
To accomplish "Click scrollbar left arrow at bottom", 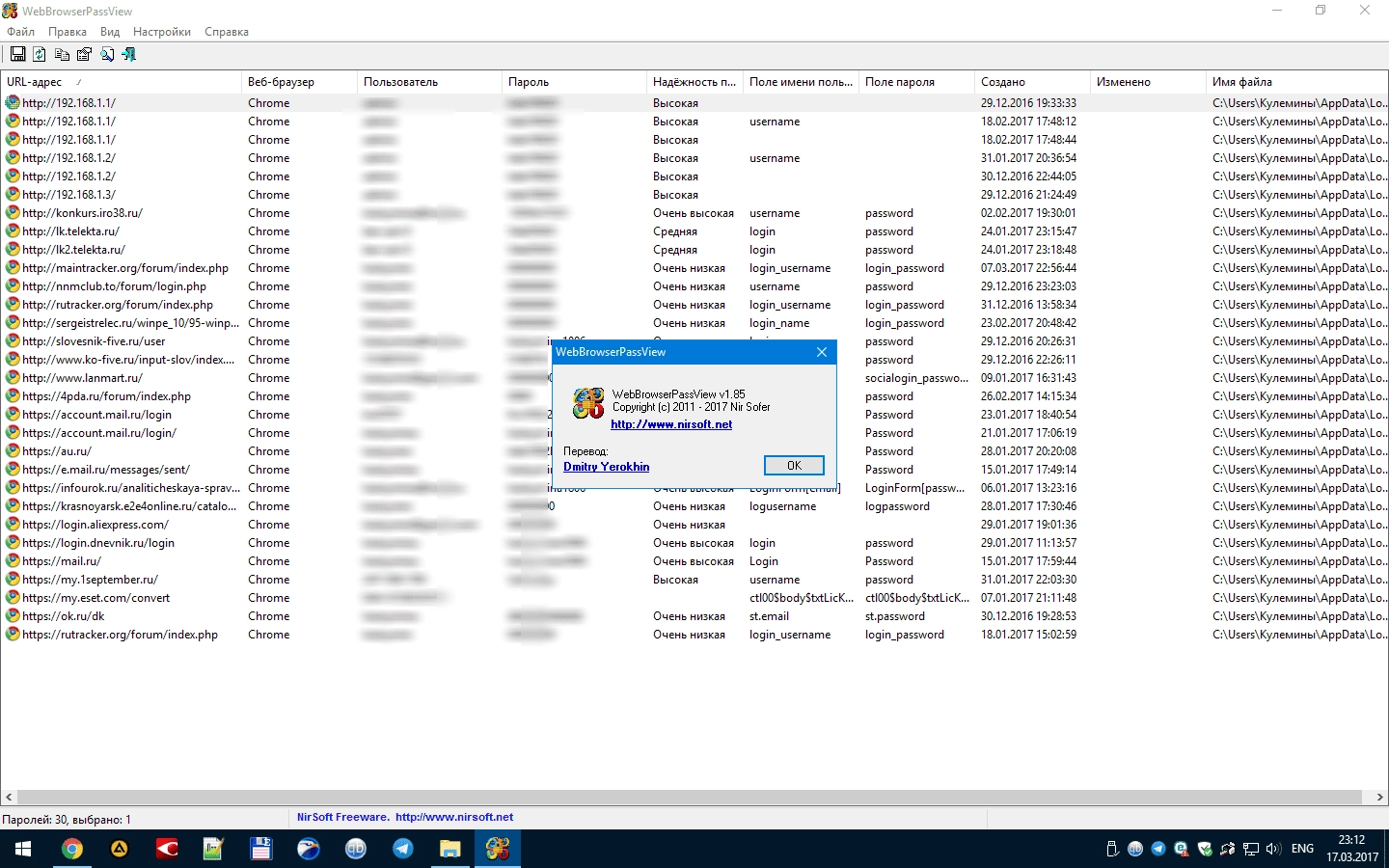I will click(x=9, y=798).
